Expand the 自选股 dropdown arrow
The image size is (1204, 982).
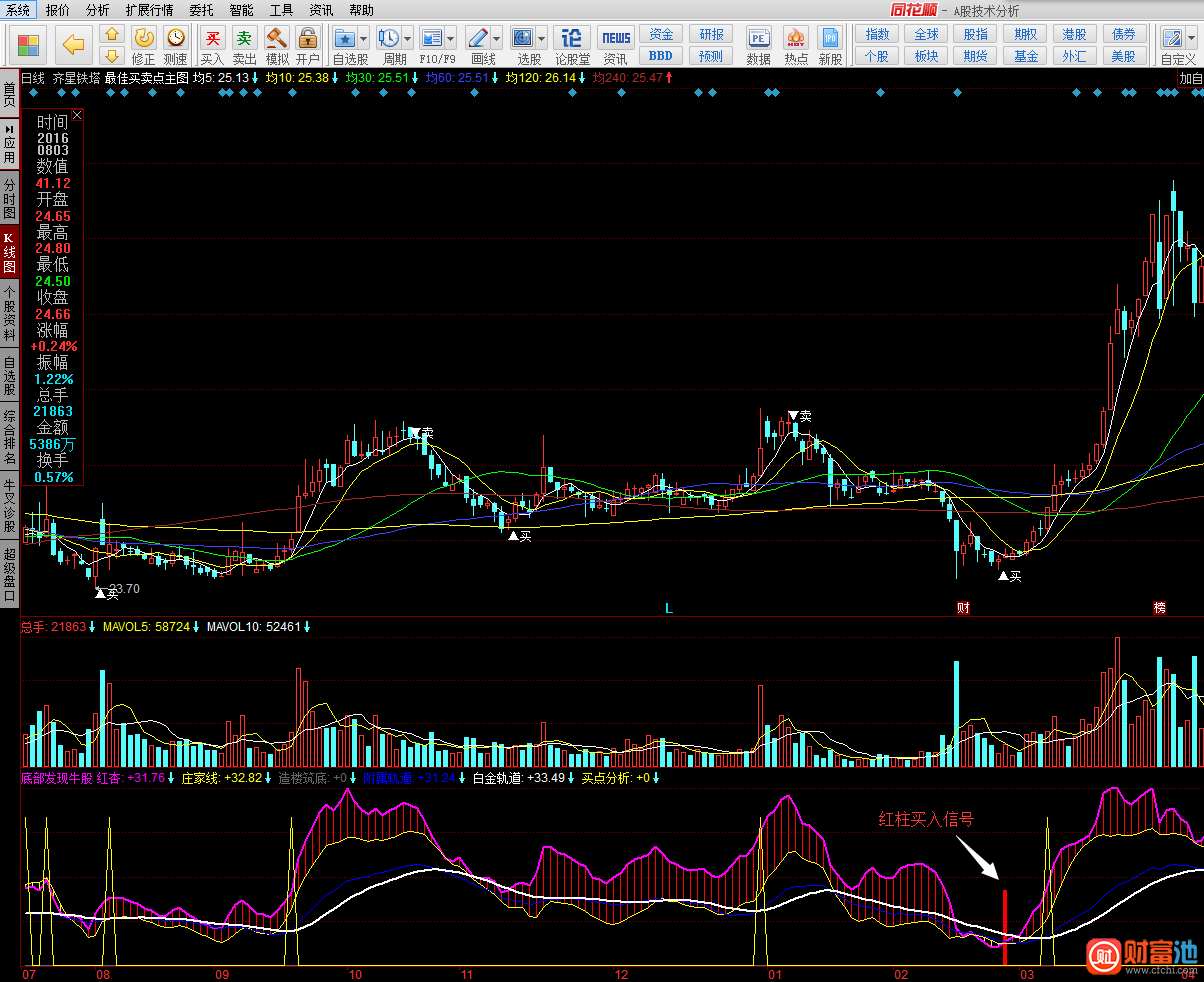[363, 39]
